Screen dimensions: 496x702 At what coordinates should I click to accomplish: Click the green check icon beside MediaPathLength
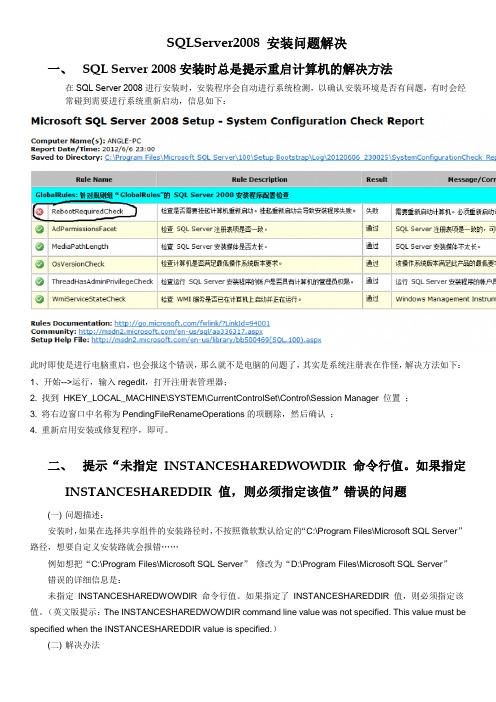(40, 246)
